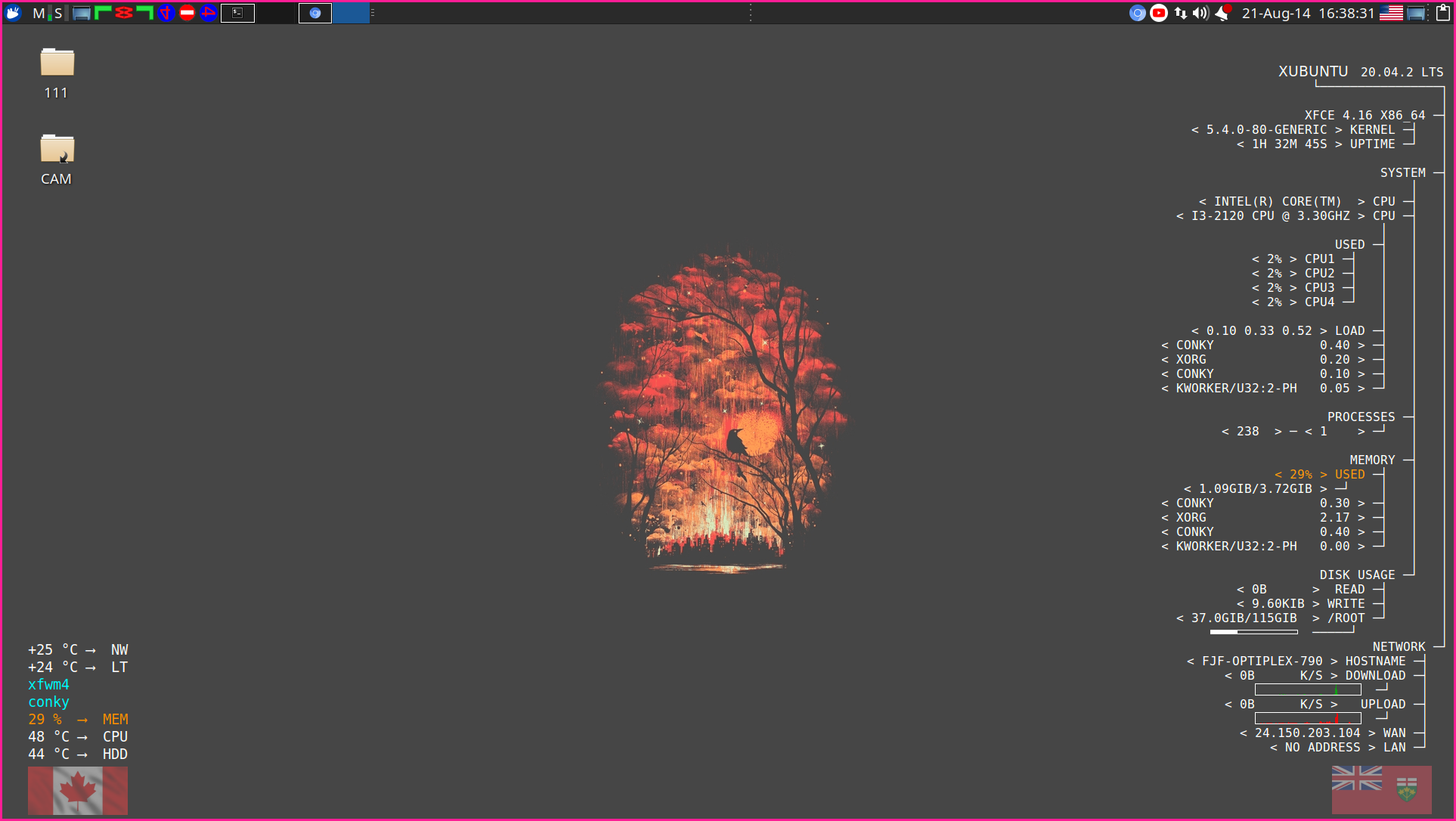1456x821 pixels.
Task: Select the CAM folder shortcut
Action: click(x=57, y=160)
